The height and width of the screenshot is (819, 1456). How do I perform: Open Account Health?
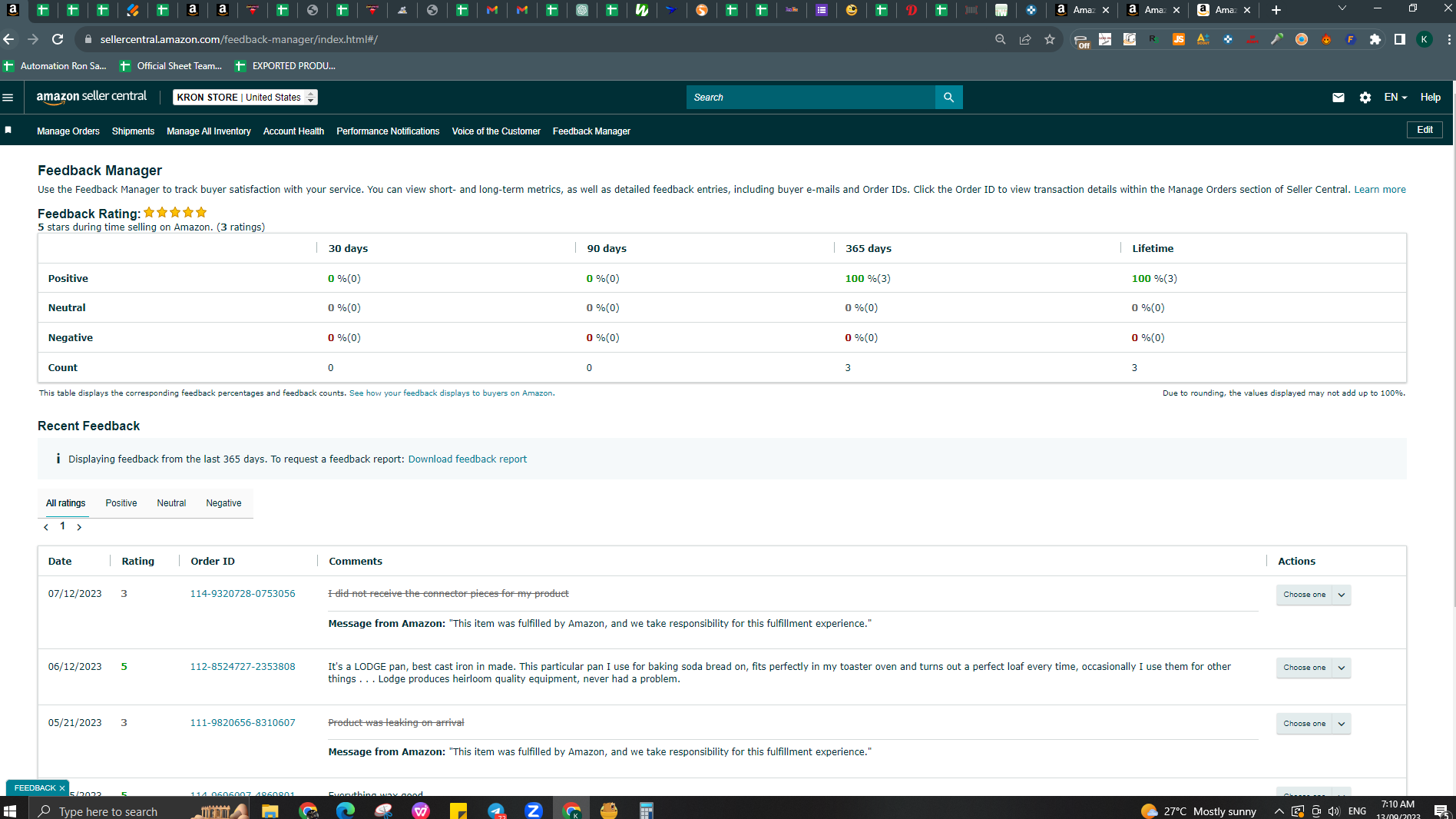[x=293, y=131]
